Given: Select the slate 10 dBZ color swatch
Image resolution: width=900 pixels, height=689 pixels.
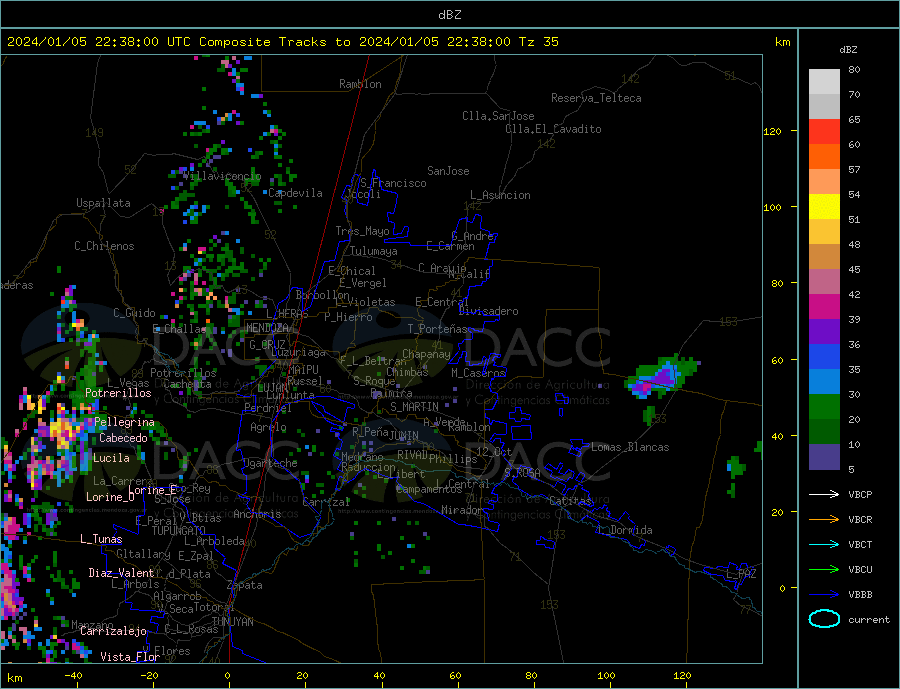Looking at the screenshot, I should tap(824, 457).
